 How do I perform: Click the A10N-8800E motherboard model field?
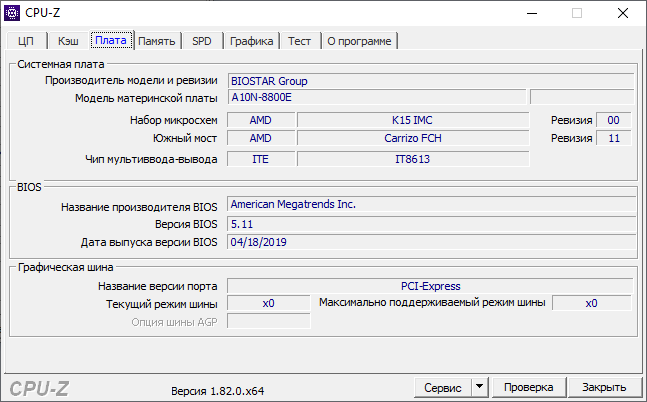[377, 97]
